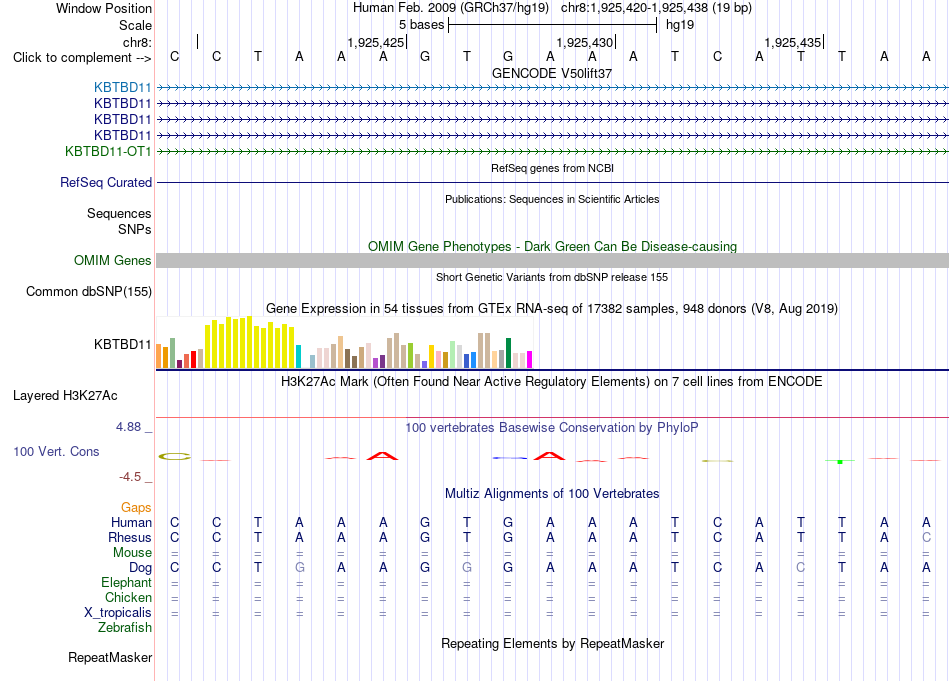Screen dimensions: 950x681
Task: Select the Rhesus alignment row label
Action: tap(130, 537)
